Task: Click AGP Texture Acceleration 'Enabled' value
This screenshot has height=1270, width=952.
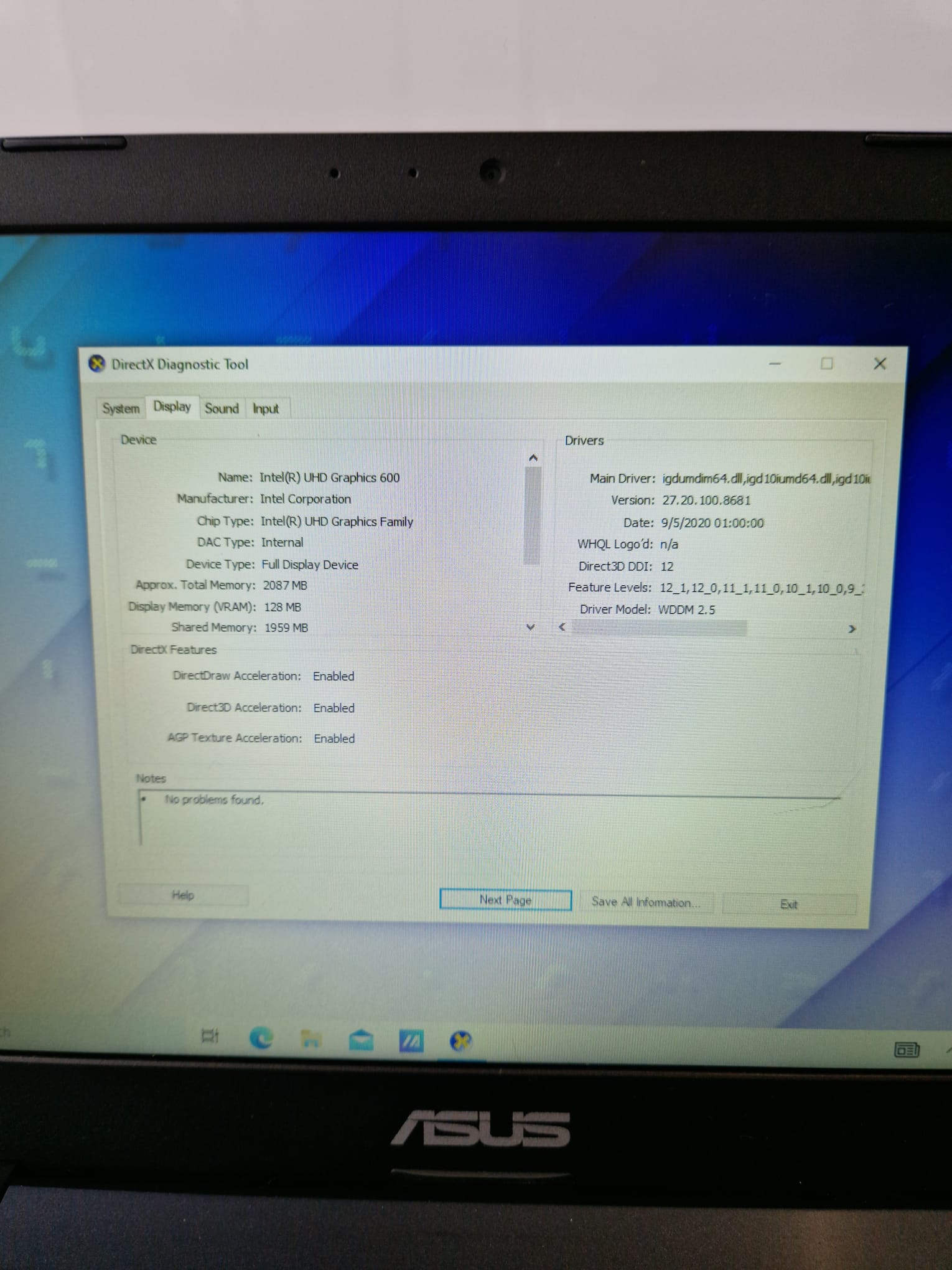Action: tap(334, 738)
